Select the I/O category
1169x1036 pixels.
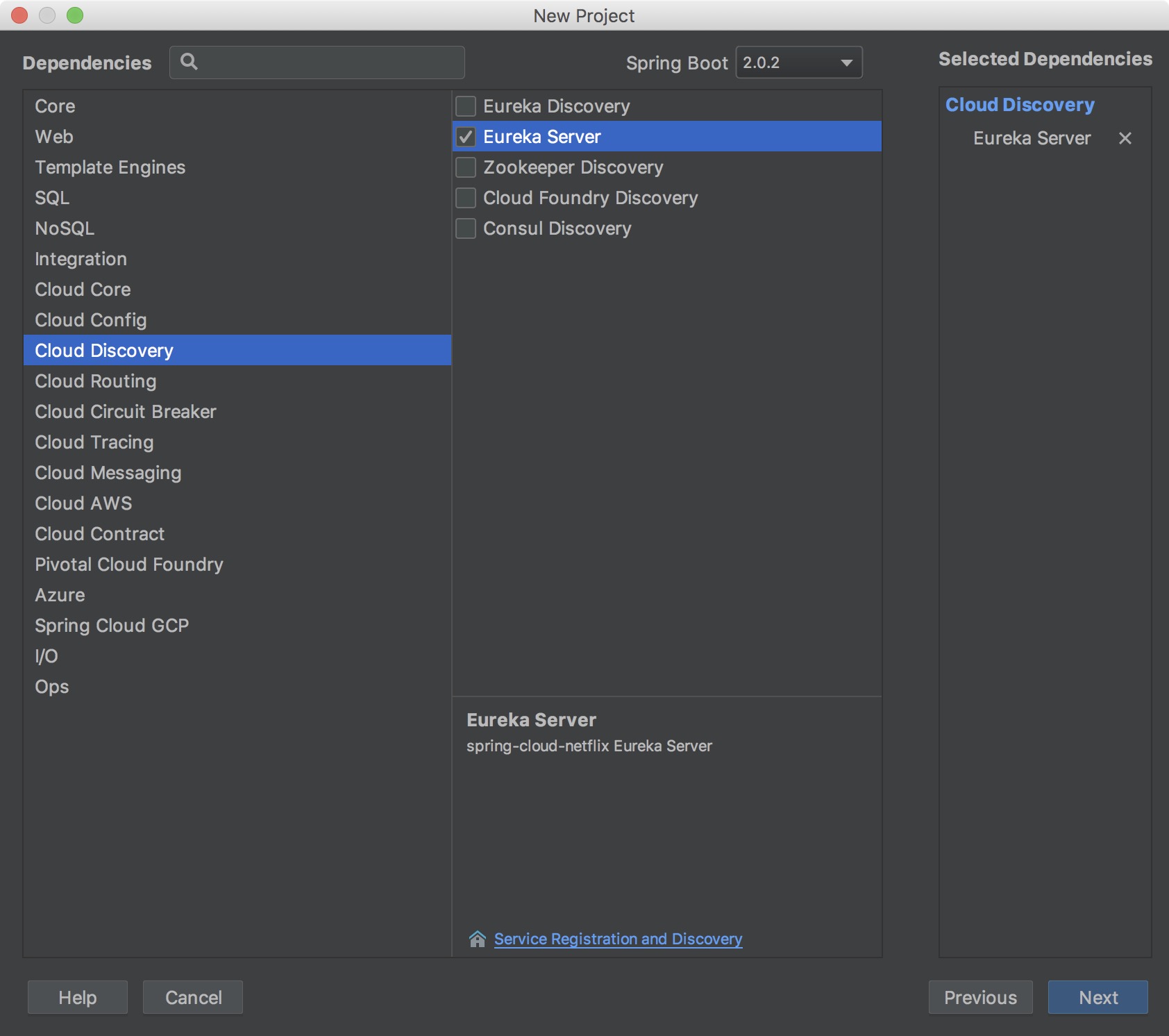(237, 656)
